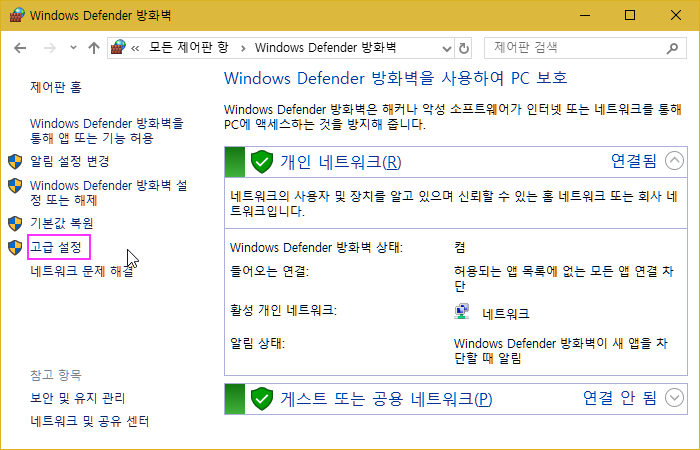The image size is (700, 450).
Task: Open 제어판 홈 link
Action: point(56,87)
